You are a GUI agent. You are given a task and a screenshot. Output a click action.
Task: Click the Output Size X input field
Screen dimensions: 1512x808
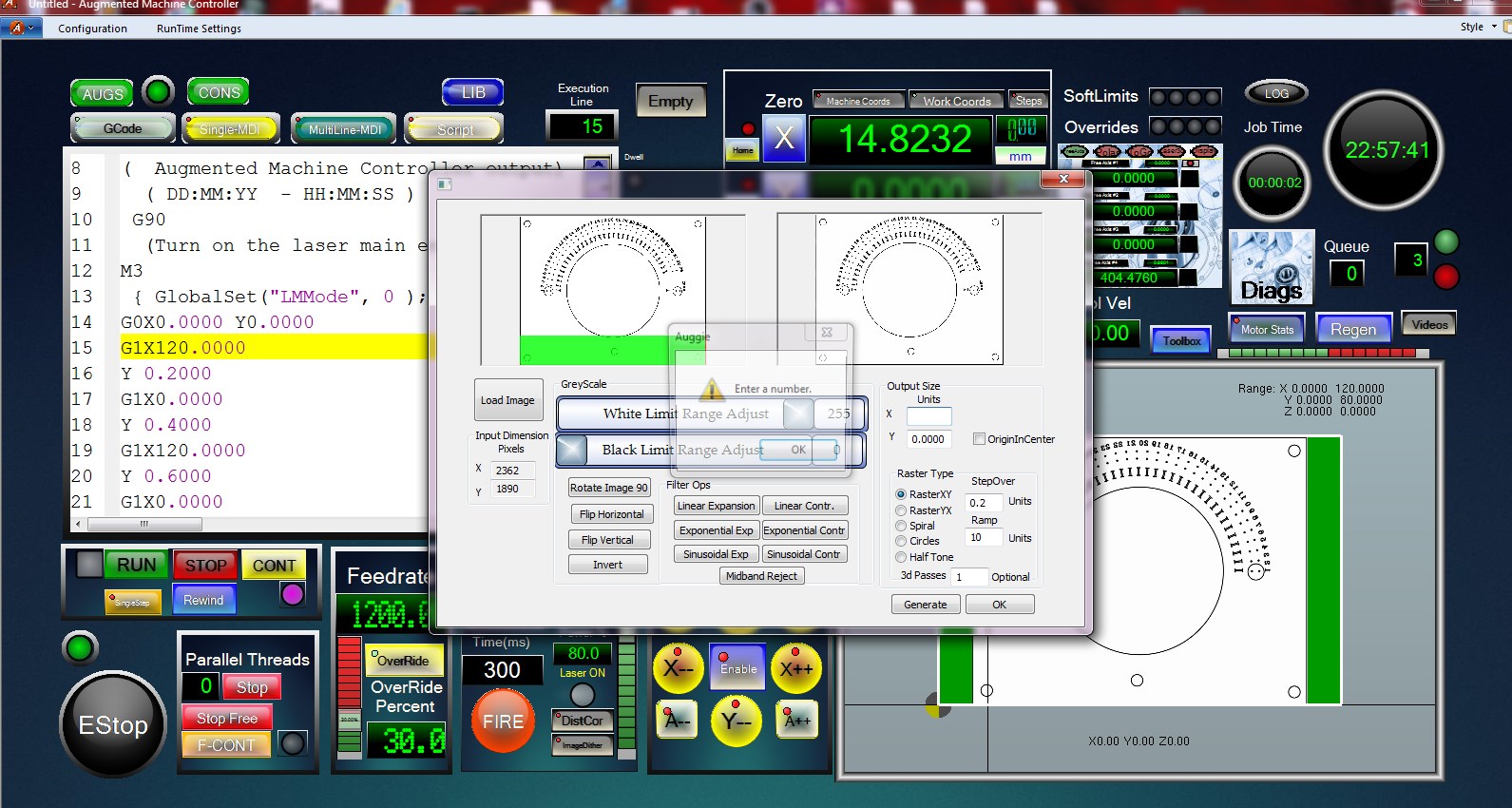(x=928, y=415)
